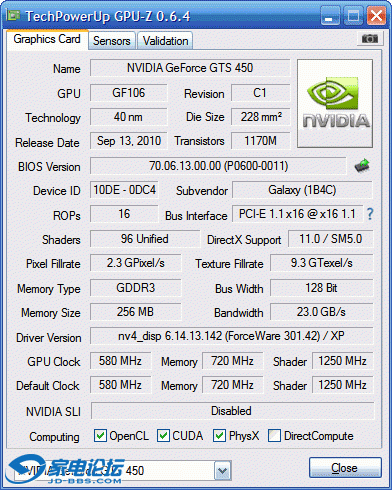
Task: Click the Subvendor field Galaxy (1B4C)
Action: click(x=302, y=190)
